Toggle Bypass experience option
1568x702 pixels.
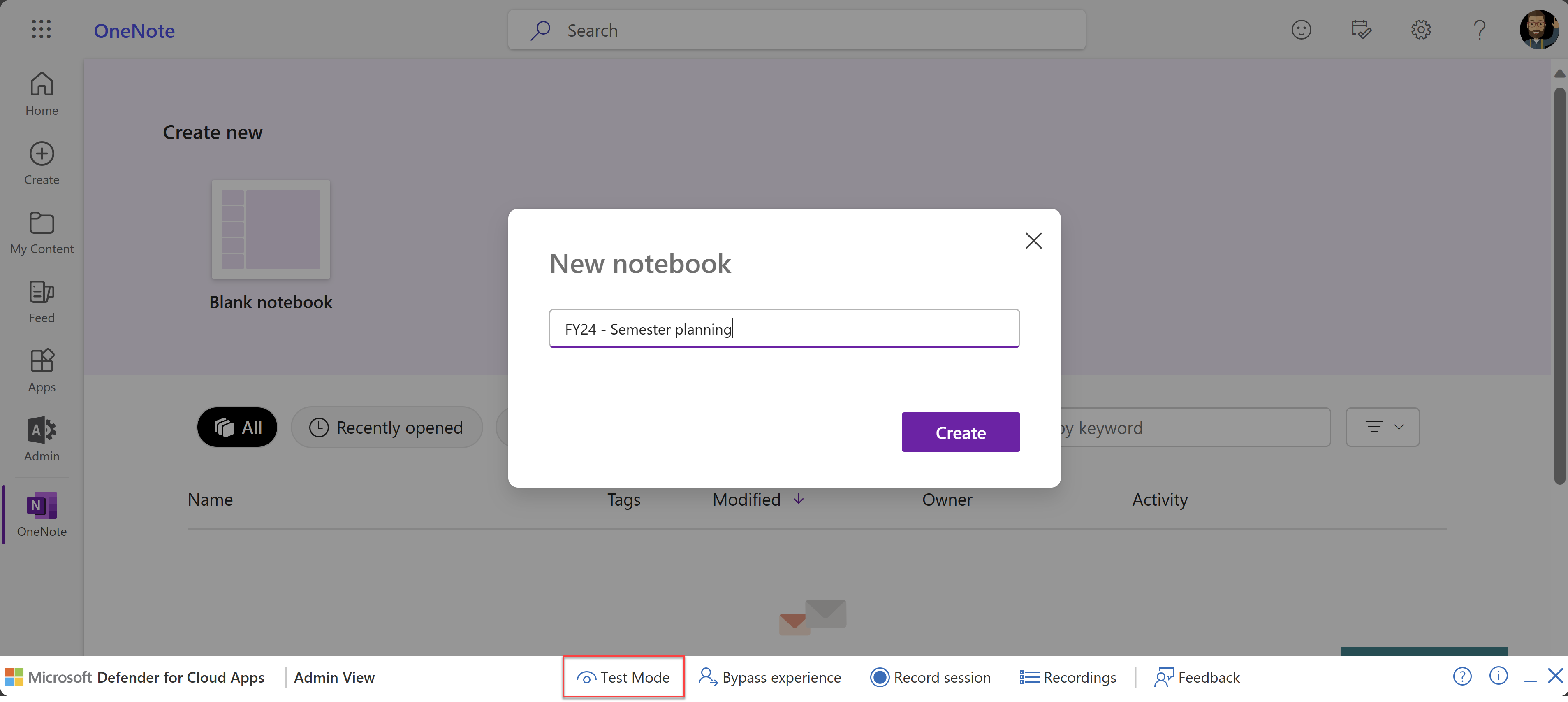click(770, 677)
